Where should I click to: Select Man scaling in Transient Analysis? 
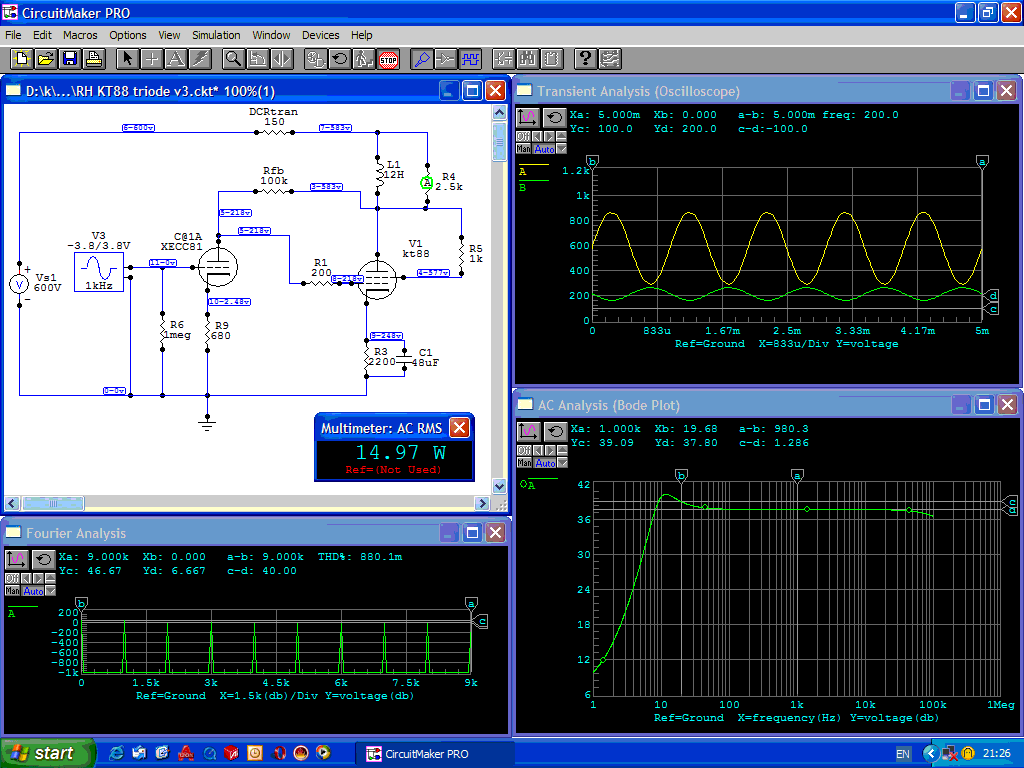click(524, 149)
